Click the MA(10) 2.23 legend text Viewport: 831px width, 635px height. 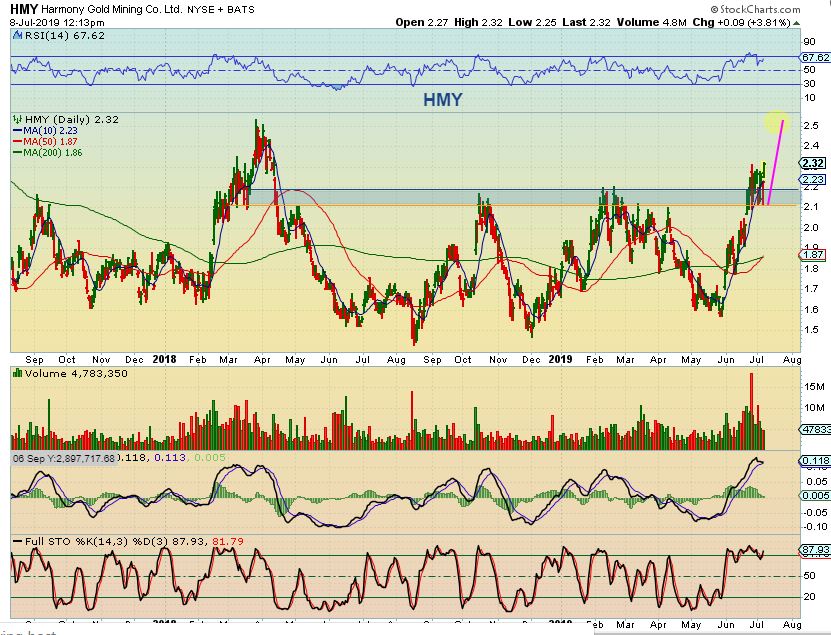click(50, 130)
